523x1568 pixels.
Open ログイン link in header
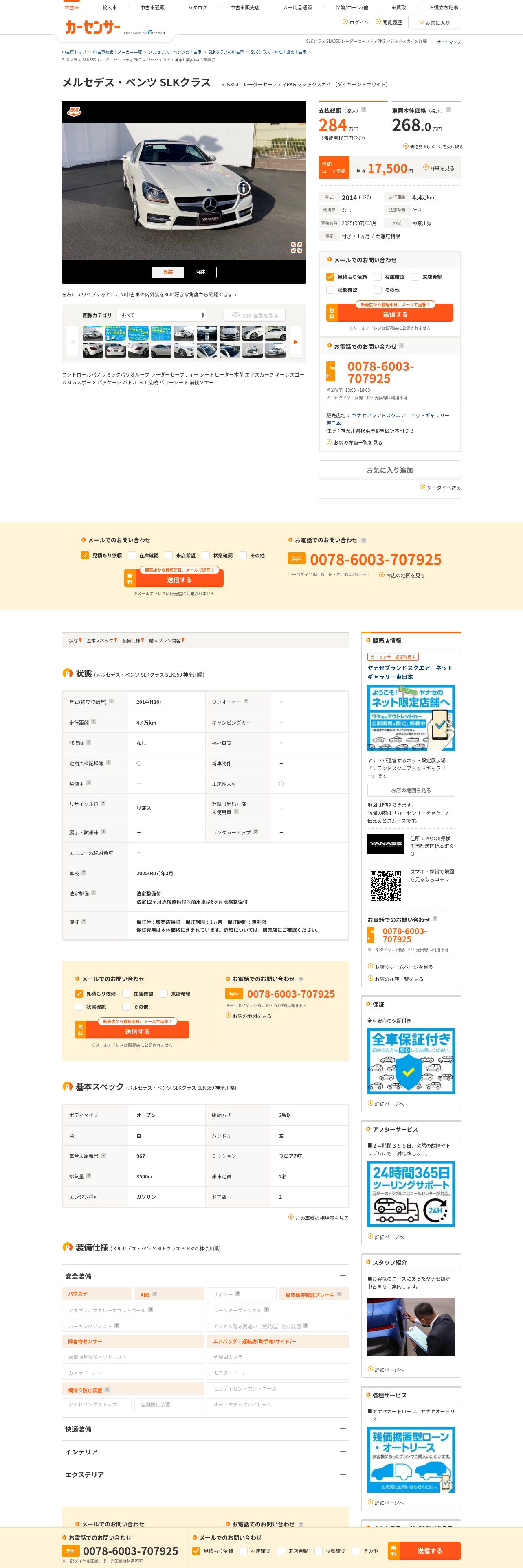tap(356, 22)
